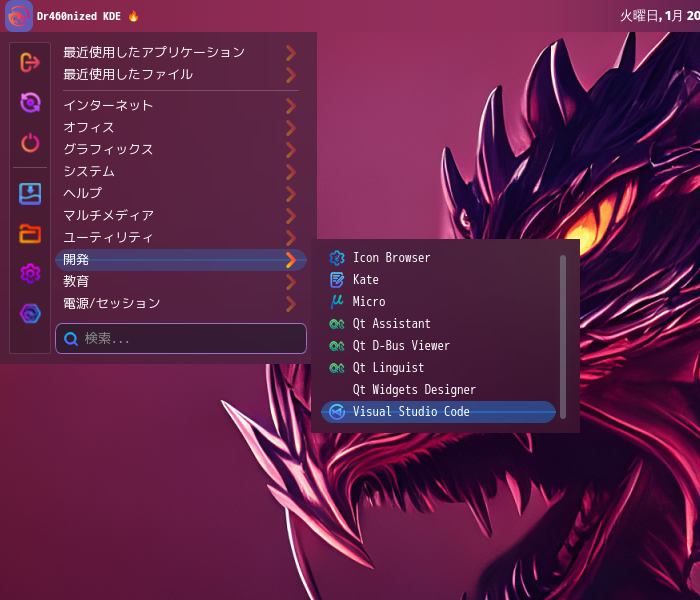Expand the マルチメディア chevron
This screenshot has height=600, width=700.
point(291,216)
